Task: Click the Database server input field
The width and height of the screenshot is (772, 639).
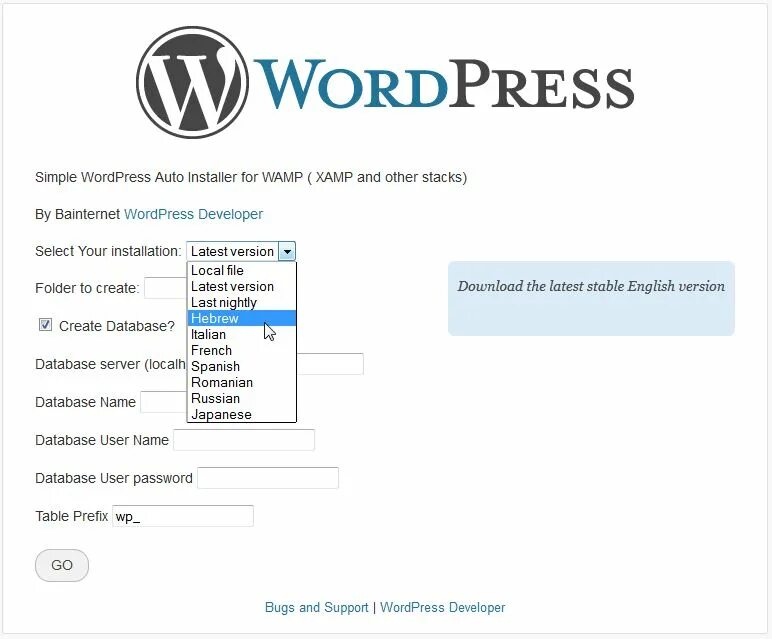Action: coord(330,364)
